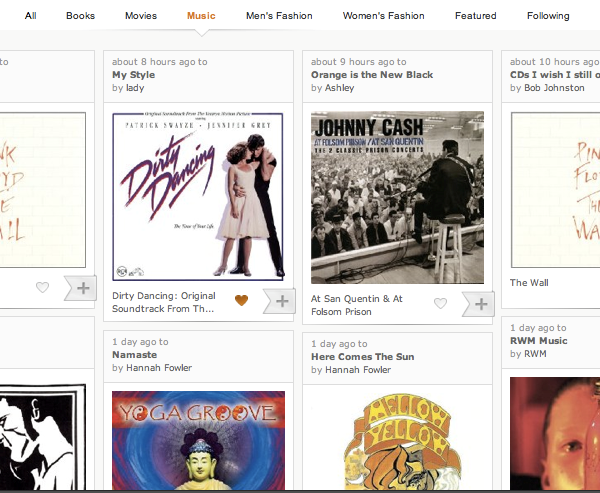
Task: Open the My Style collection link
Action: 134,75
